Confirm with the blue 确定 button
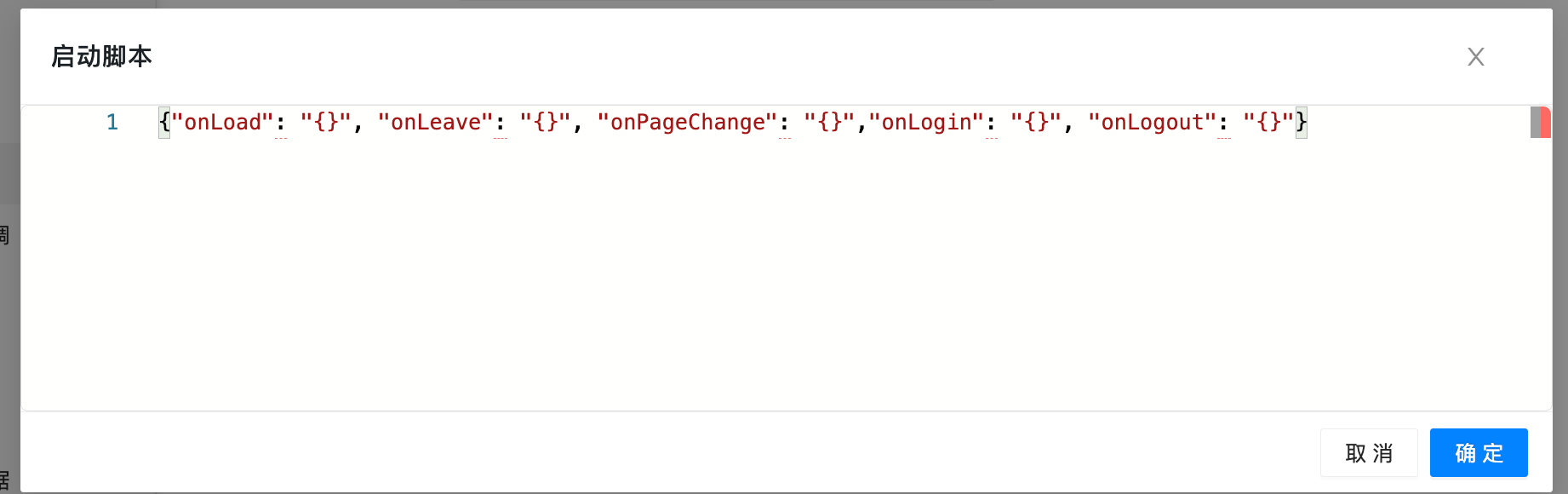Viewport: 1568px width, 494px height. coord(1479,452)
